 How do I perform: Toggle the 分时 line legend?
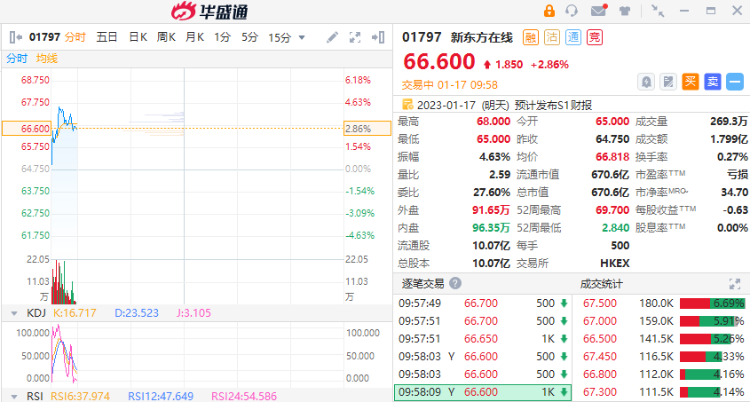click(17, 58)
